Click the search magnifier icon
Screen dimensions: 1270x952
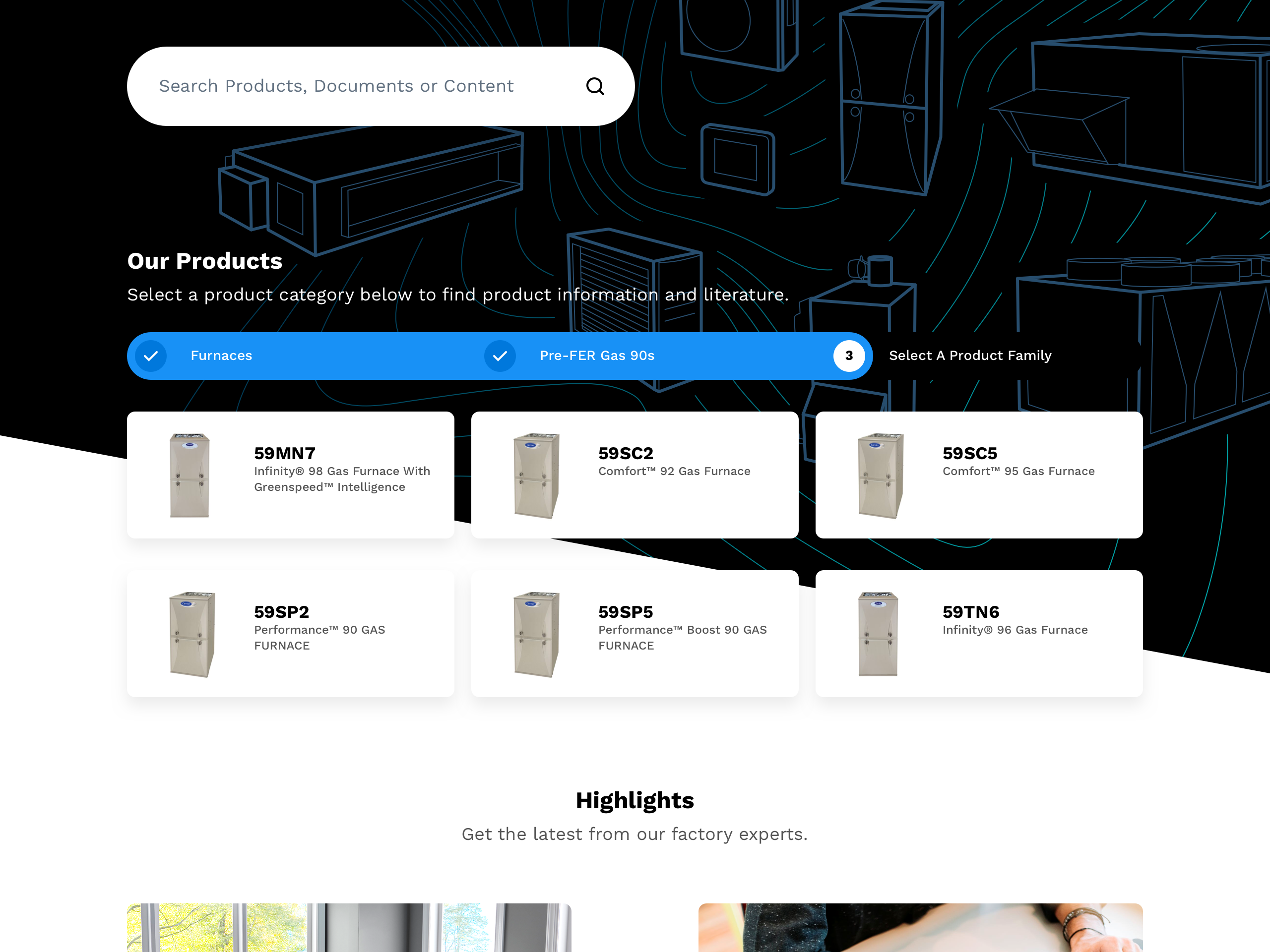coord(595,87)
